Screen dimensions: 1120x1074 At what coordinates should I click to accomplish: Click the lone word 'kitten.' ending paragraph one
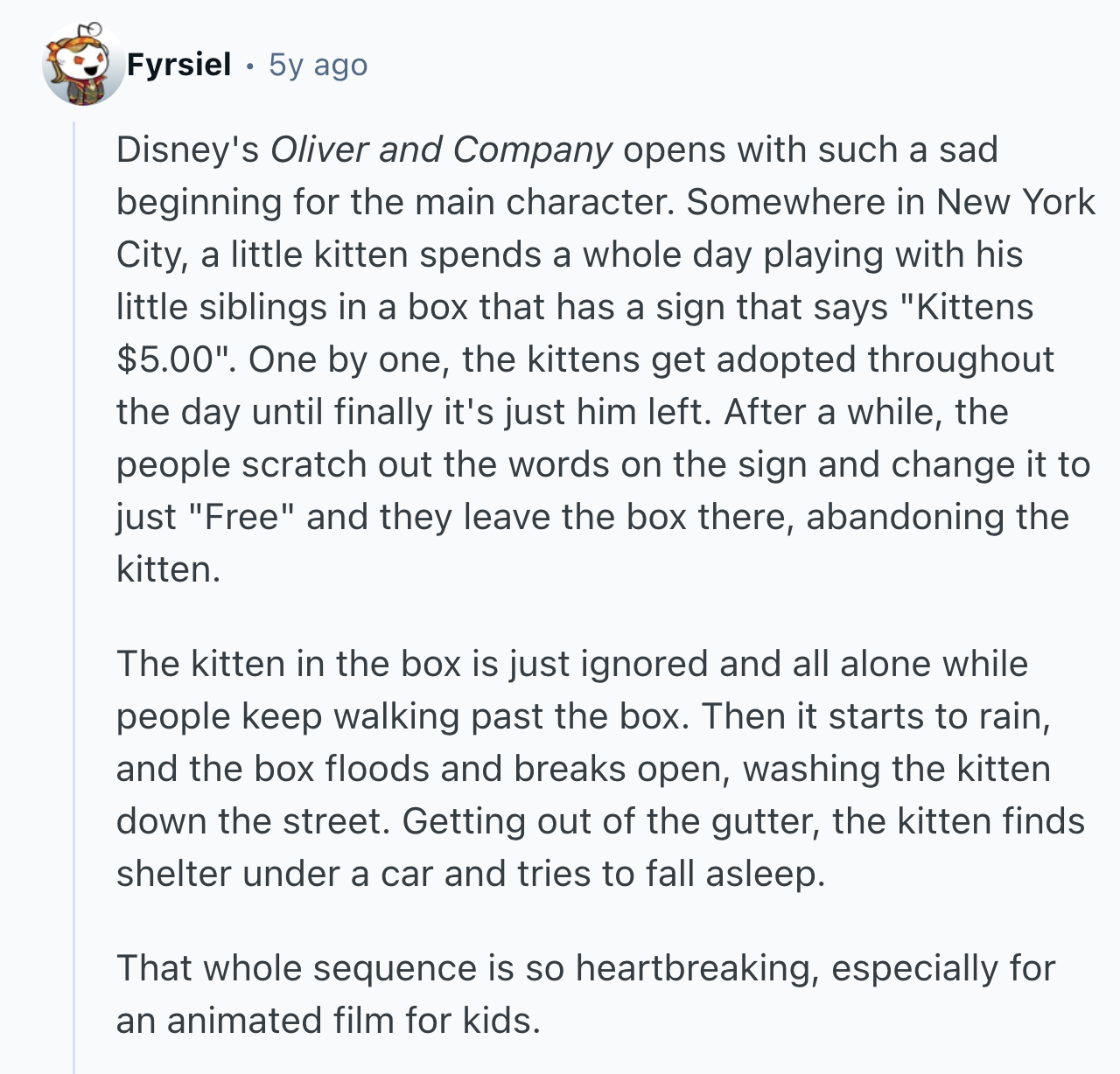click(168, 569)
